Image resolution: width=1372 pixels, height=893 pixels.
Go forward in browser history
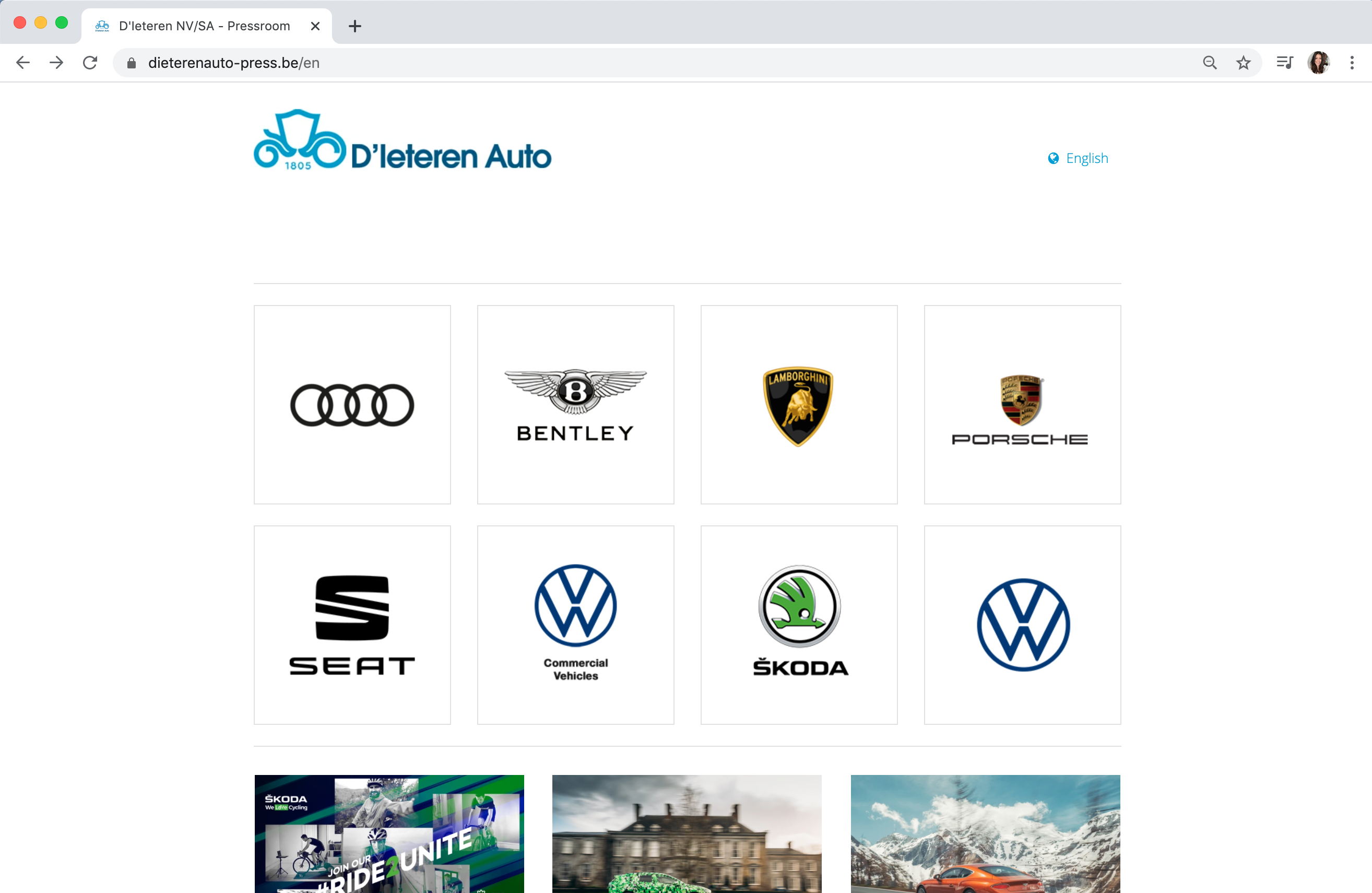56,62
